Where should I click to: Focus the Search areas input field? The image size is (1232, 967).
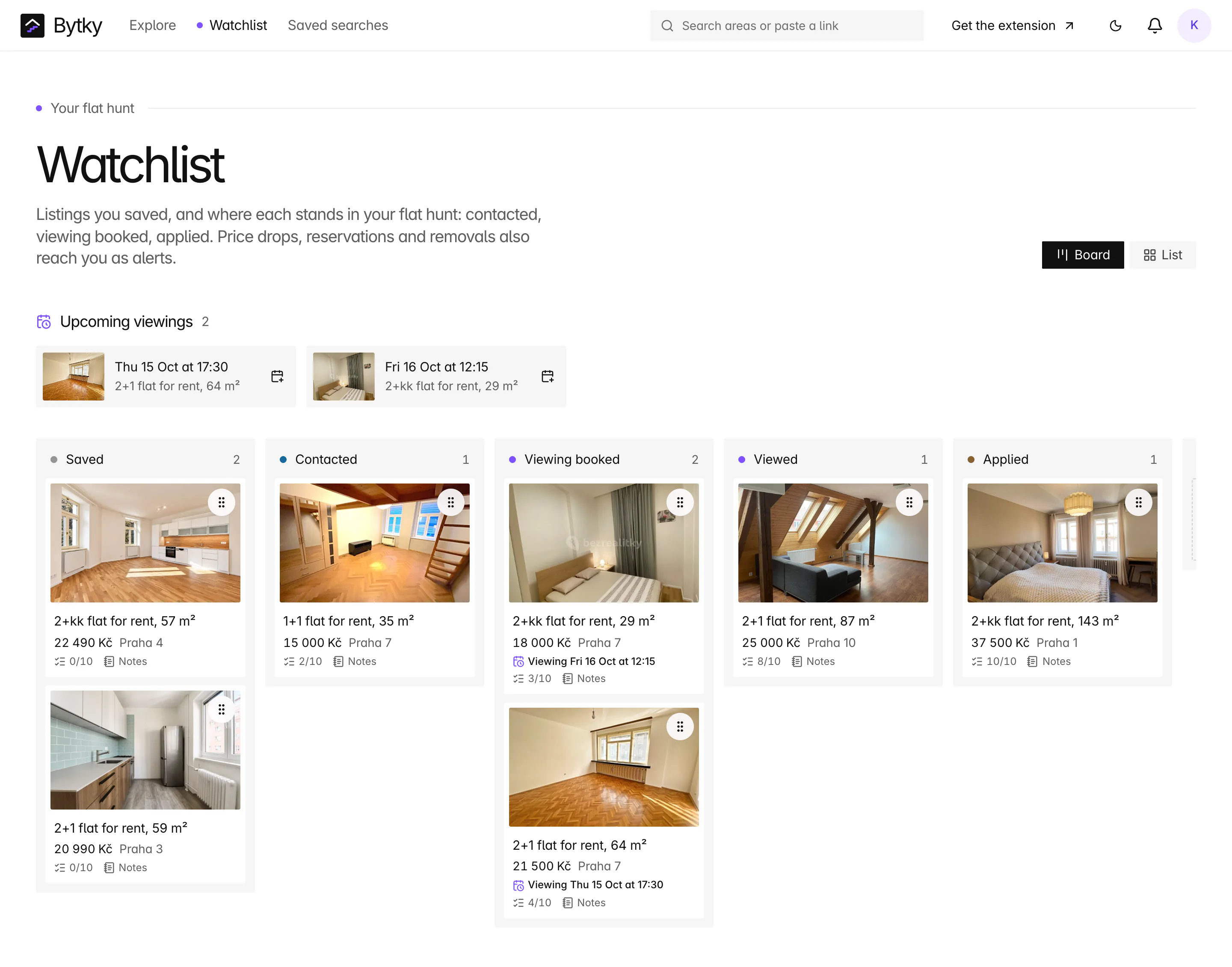[787, 26]
